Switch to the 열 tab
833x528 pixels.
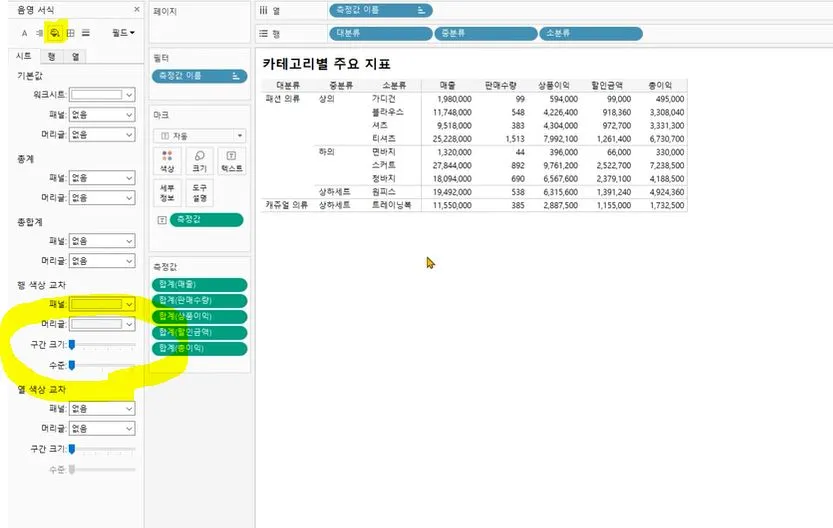click(75, 56)
